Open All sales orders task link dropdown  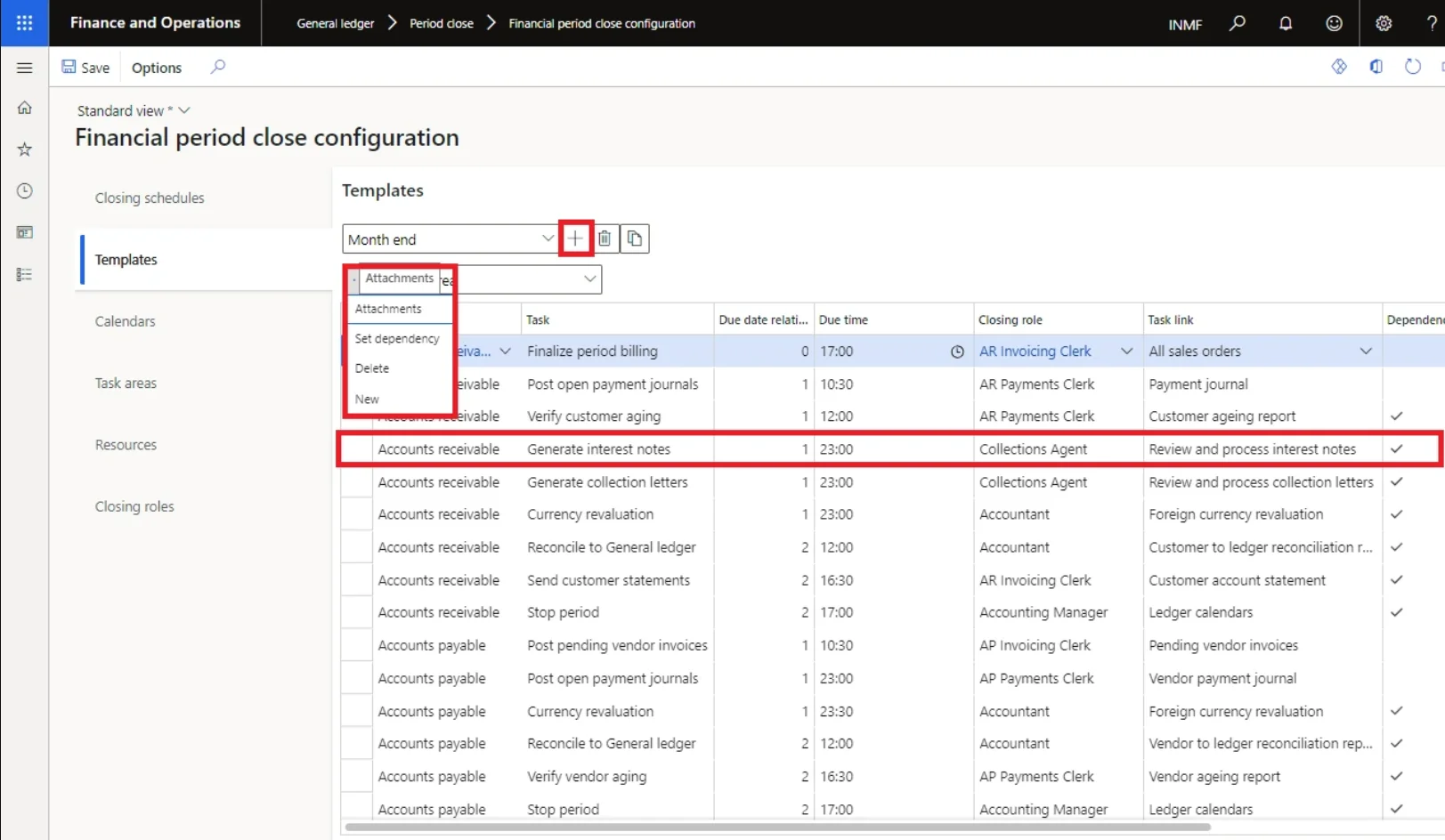[1366, 351]
